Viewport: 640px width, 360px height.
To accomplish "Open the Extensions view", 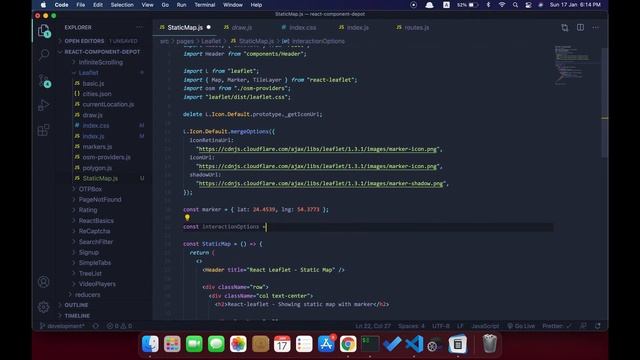I will [44, 130].
